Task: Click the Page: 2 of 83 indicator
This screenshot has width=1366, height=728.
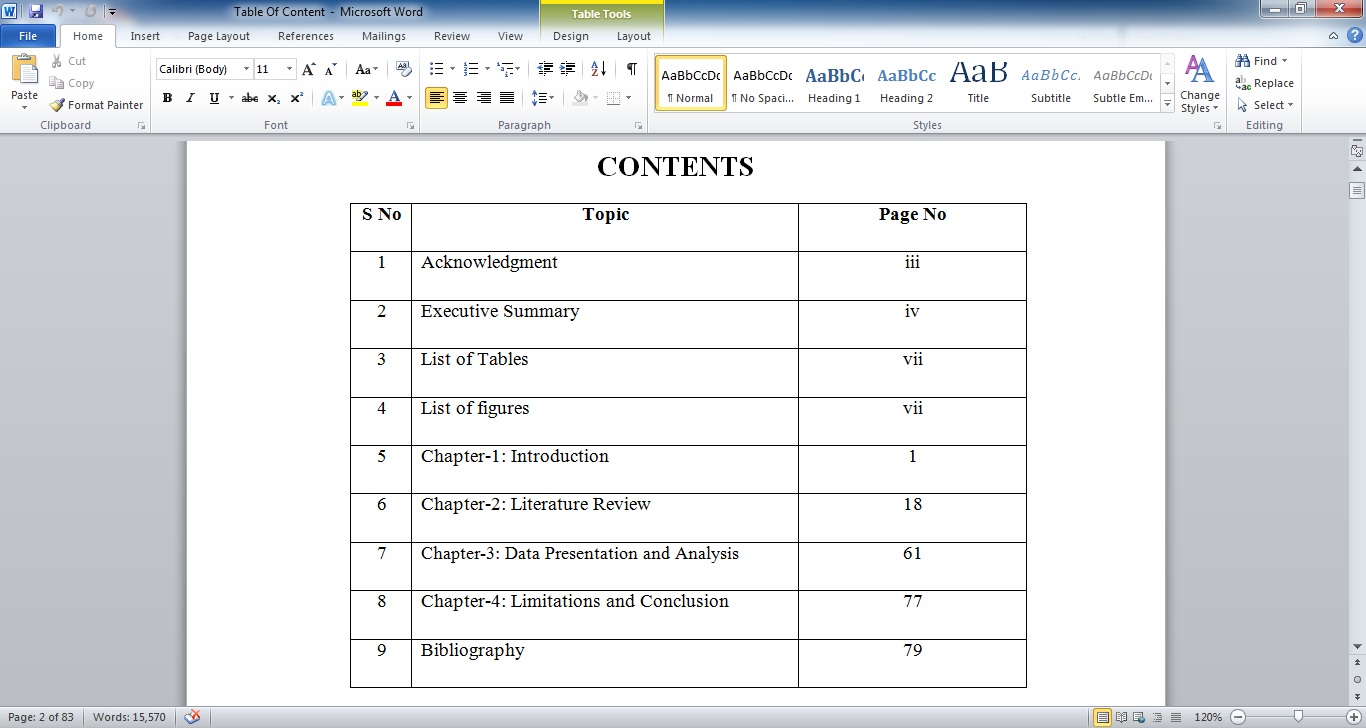Action: (41, 717)
